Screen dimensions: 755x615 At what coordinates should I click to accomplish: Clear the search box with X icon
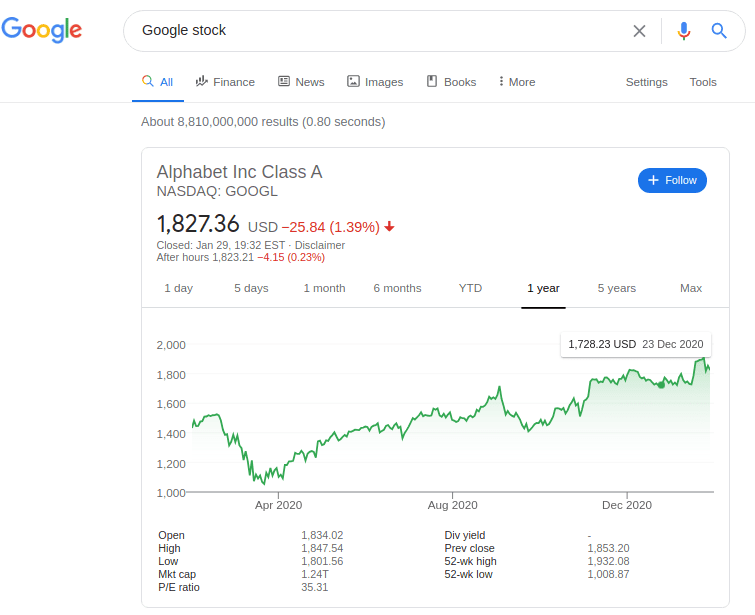tap(639, 31)
